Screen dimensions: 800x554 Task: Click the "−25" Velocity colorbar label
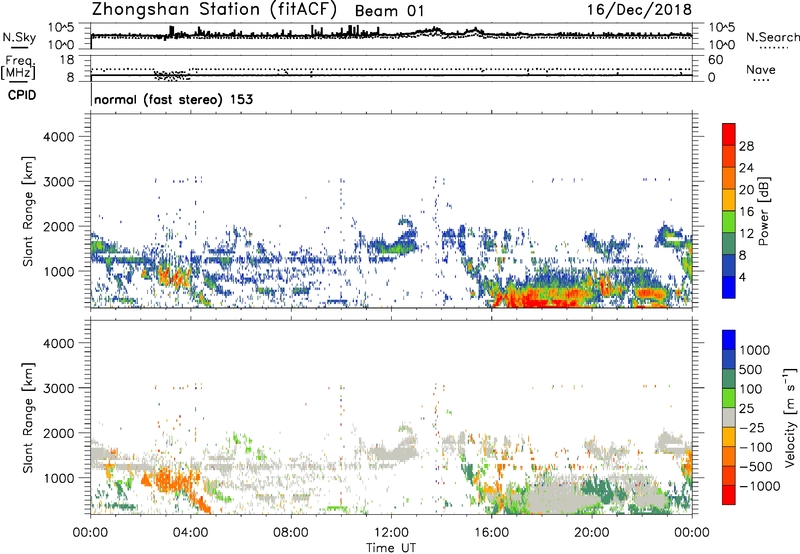point(751,428)
